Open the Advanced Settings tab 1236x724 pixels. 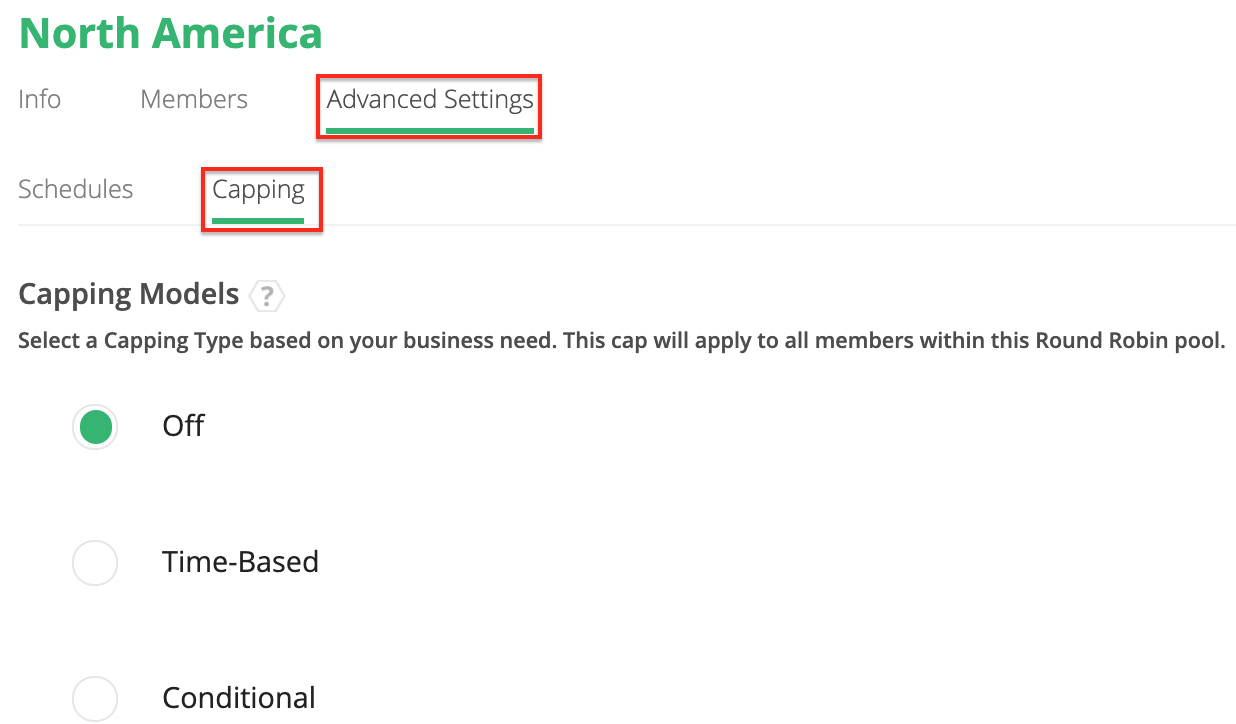pos(430,100)
